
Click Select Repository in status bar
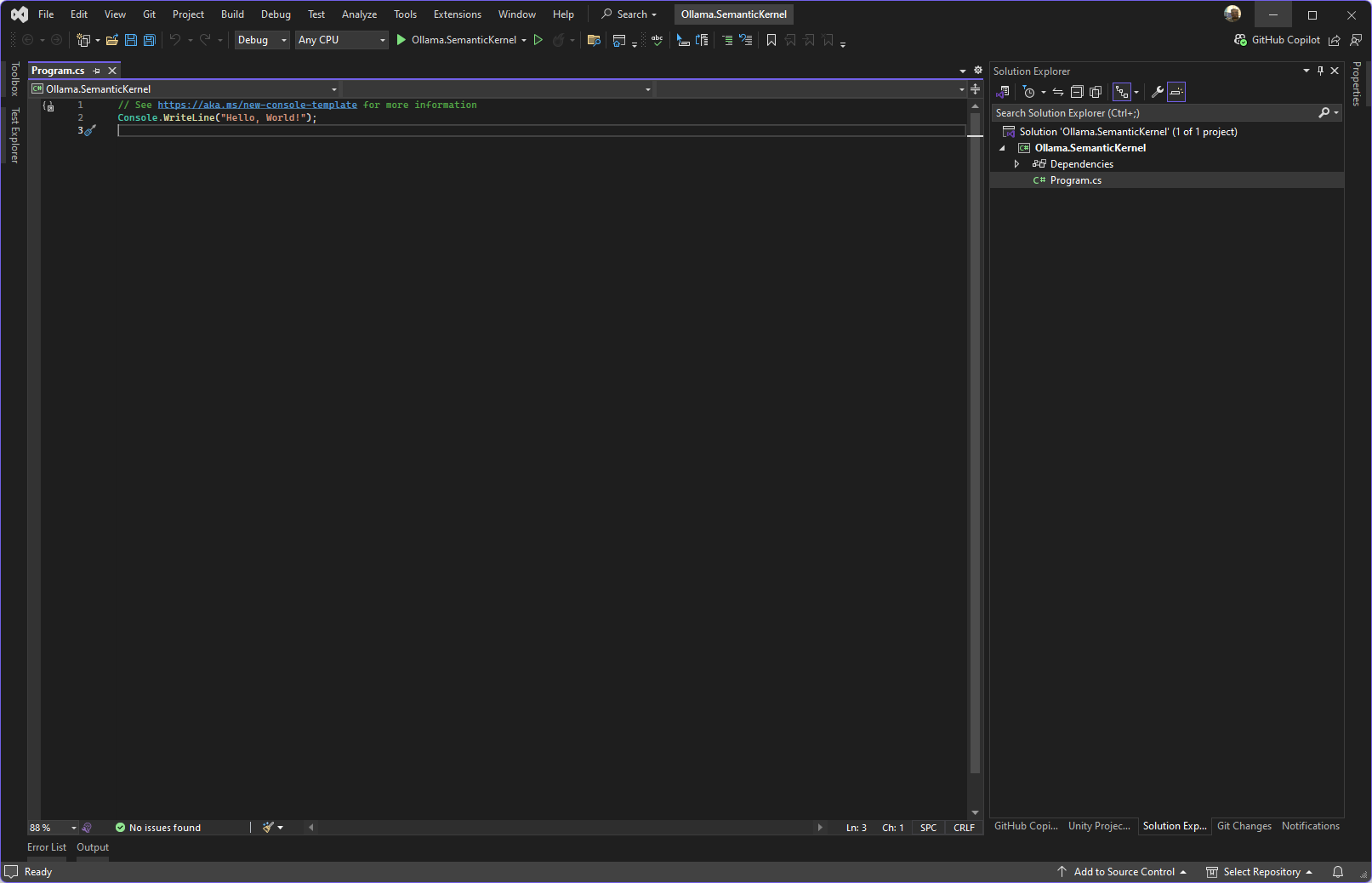coord(1260,872)
